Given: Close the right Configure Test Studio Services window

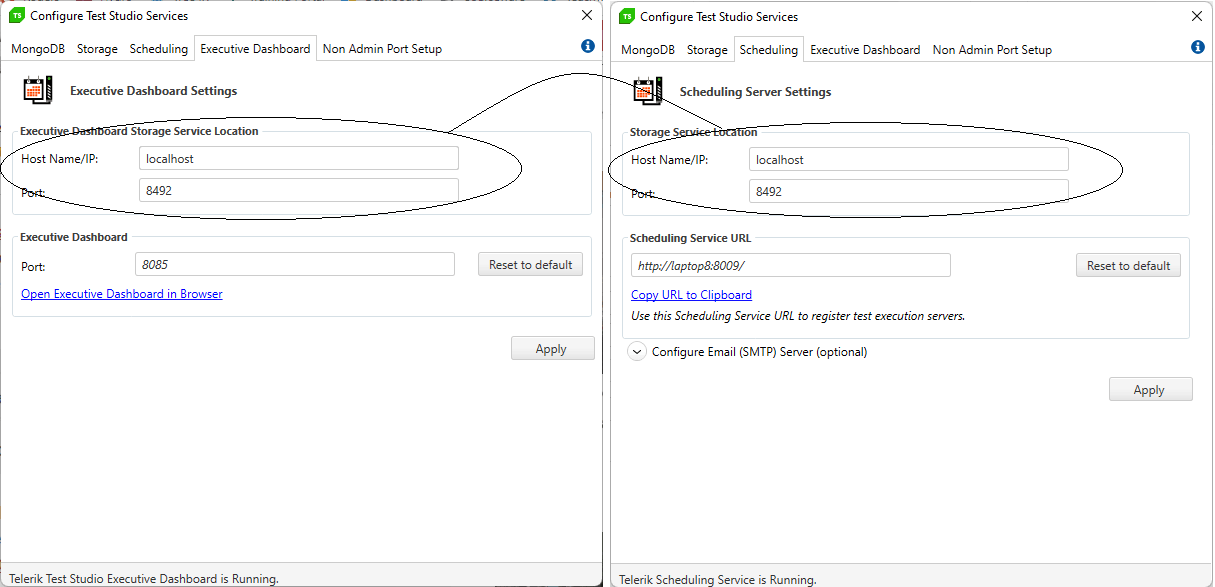Looking at the screenshot, I should click(x=1197, y=16).
